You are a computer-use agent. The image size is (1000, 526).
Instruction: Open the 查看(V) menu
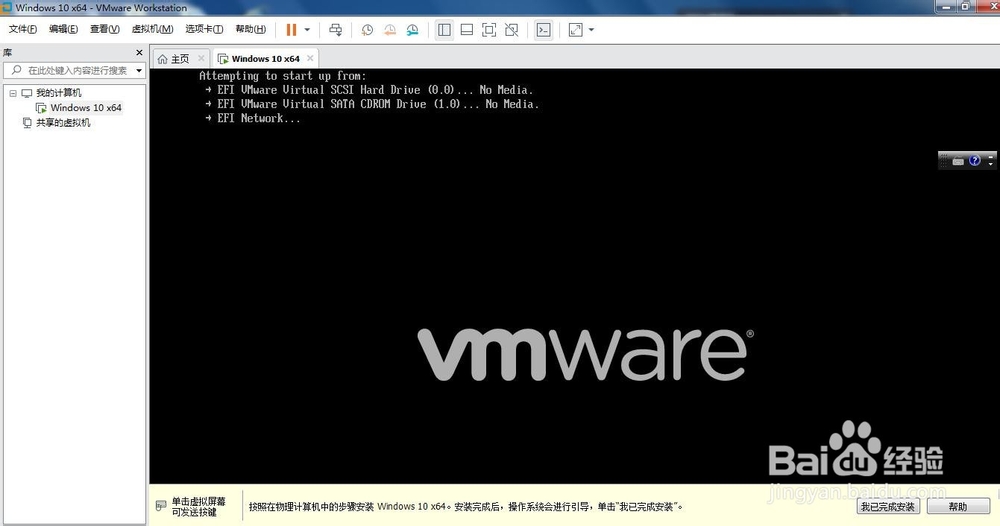105,29
